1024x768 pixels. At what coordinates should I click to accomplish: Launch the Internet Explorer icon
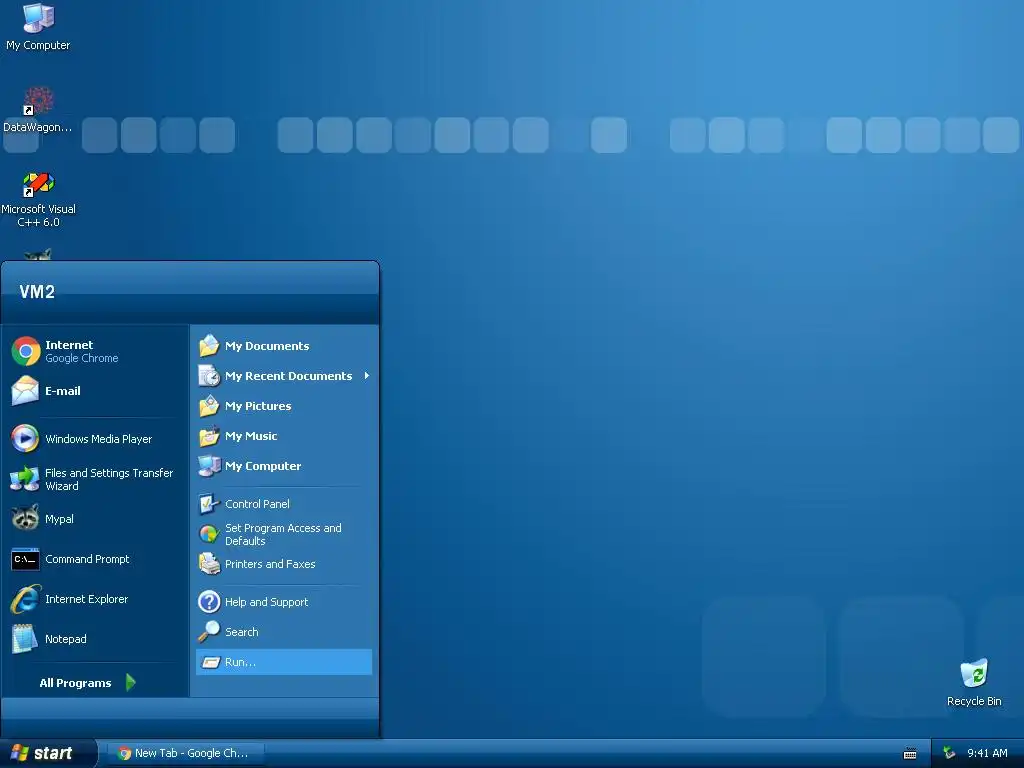25,599
